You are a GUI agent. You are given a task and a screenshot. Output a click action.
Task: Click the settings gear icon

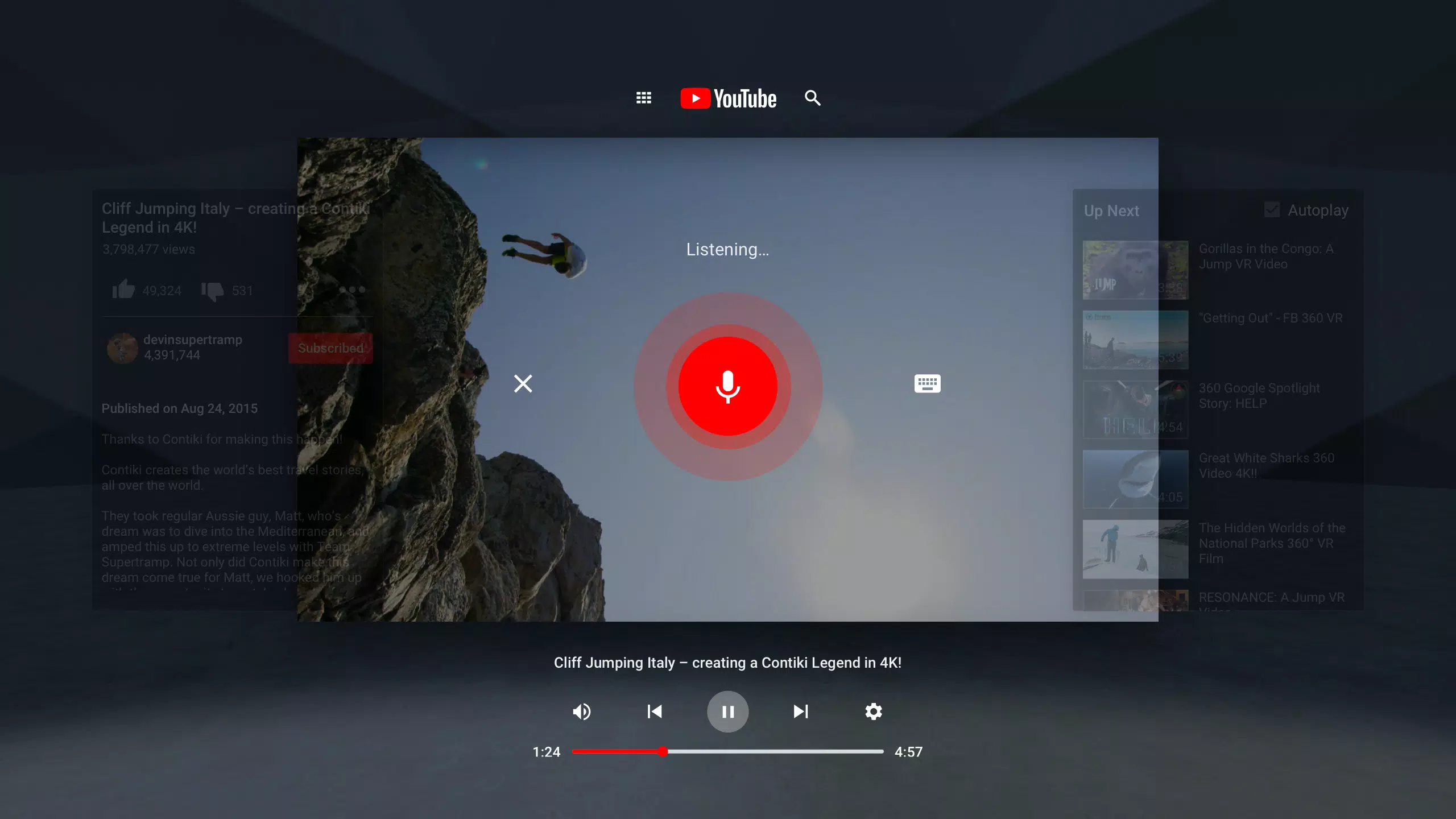[x=873, y=711]
